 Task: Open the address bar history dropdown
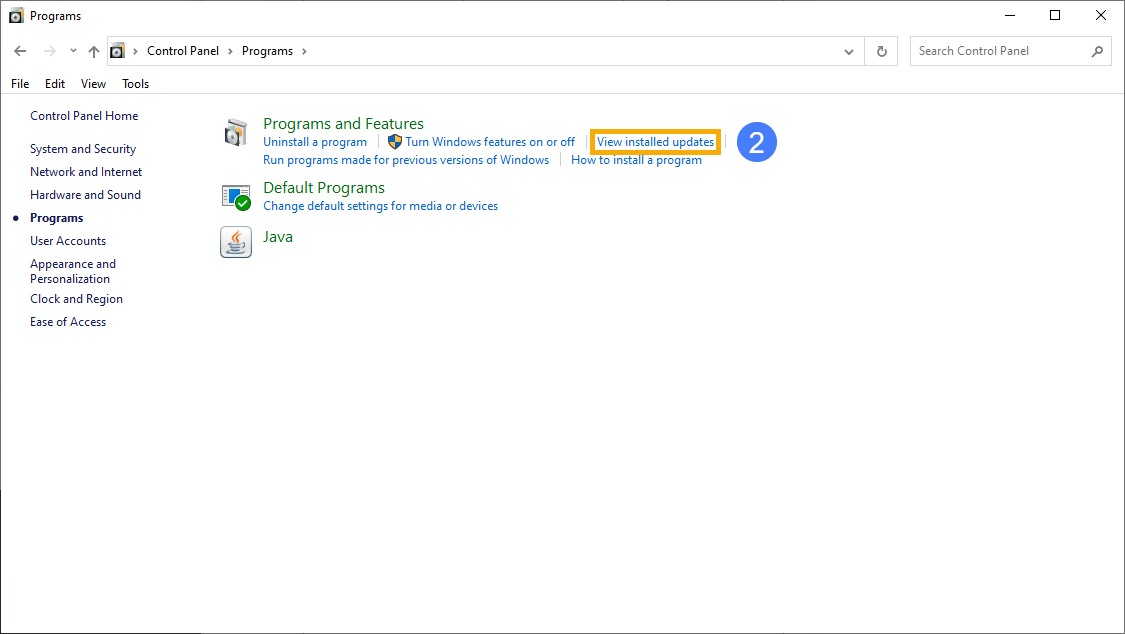tap(849, 52)
